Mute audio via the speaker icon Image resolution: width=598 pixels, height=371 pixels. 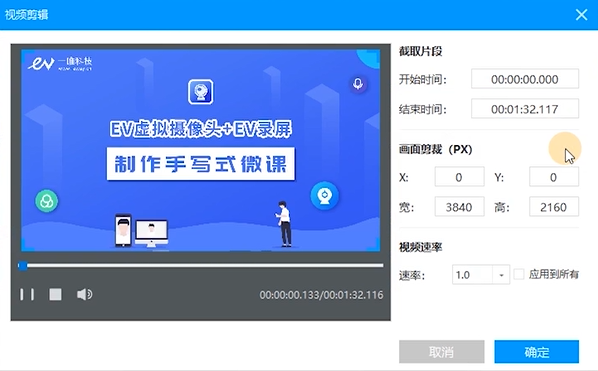point(84,294)
